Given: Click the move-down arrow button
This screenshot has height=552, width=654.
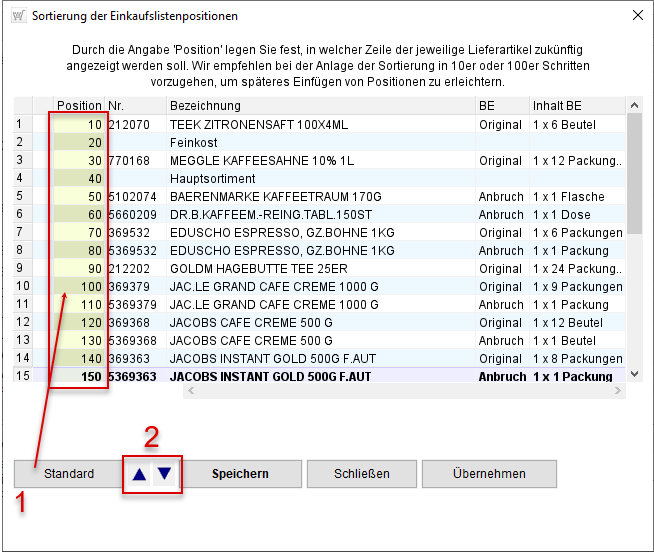Looking at the screenshot, I should [165, 474].
